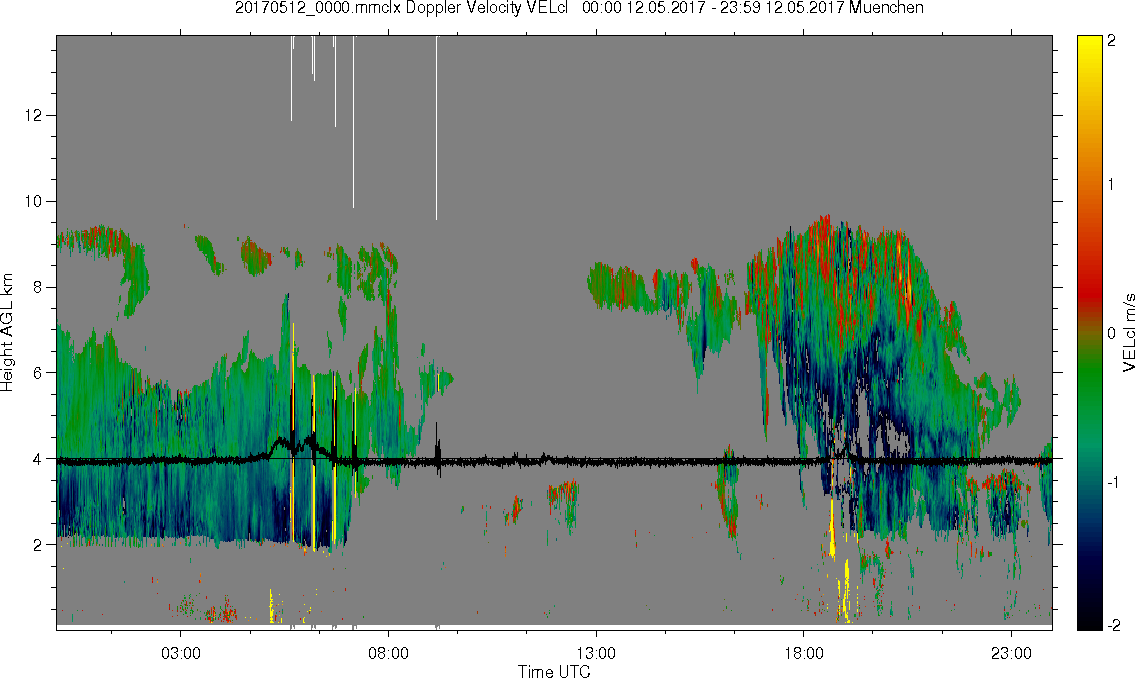Image resolution: width=1135 pixels, height=678 pixels.
Task: Click the 'Height AGL km' y-axis label
Action: pyautogui.click(x=7, y=332)
